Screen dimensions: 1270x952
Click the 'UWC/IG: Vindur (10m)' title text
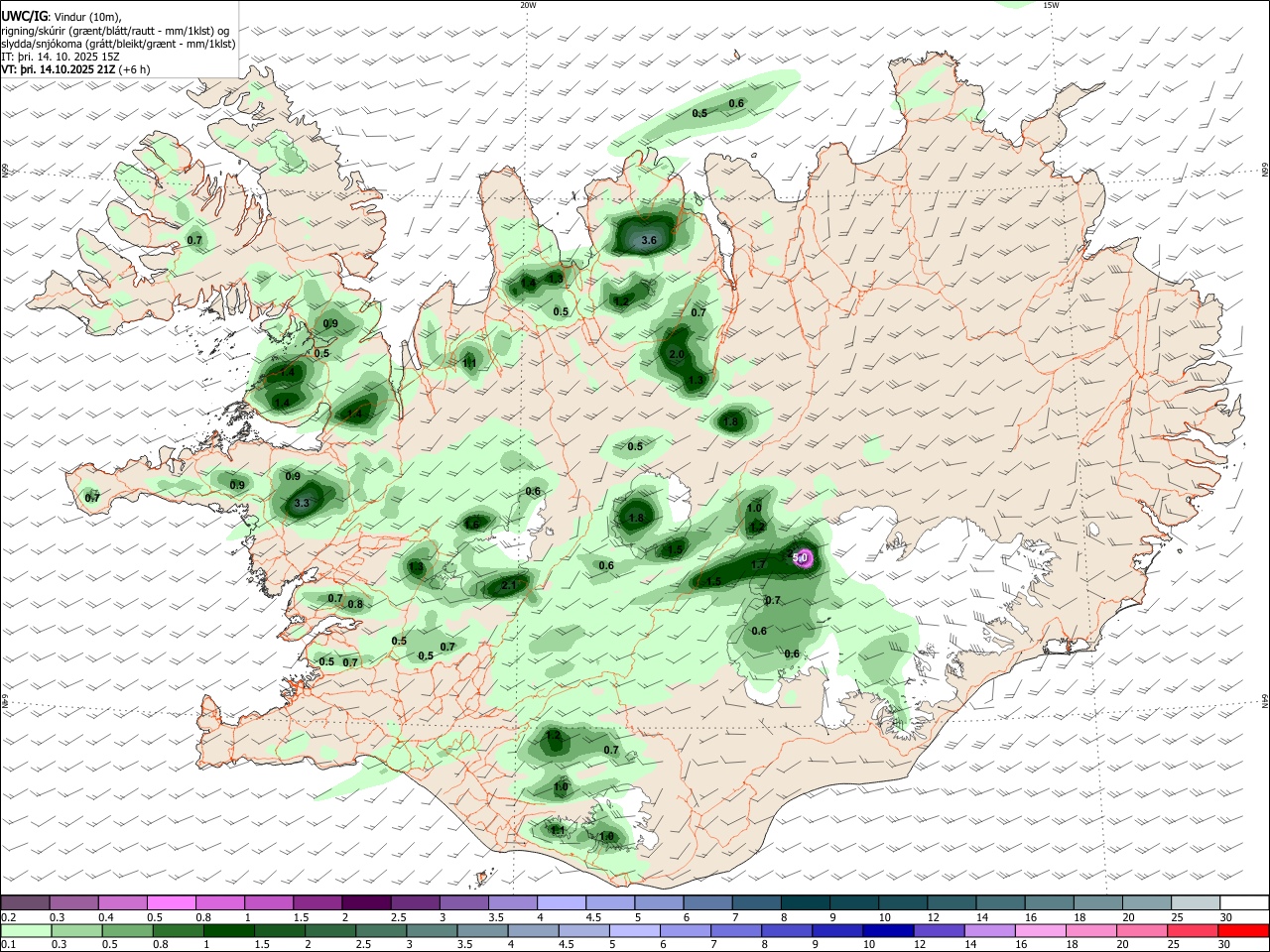click(61, 16)
